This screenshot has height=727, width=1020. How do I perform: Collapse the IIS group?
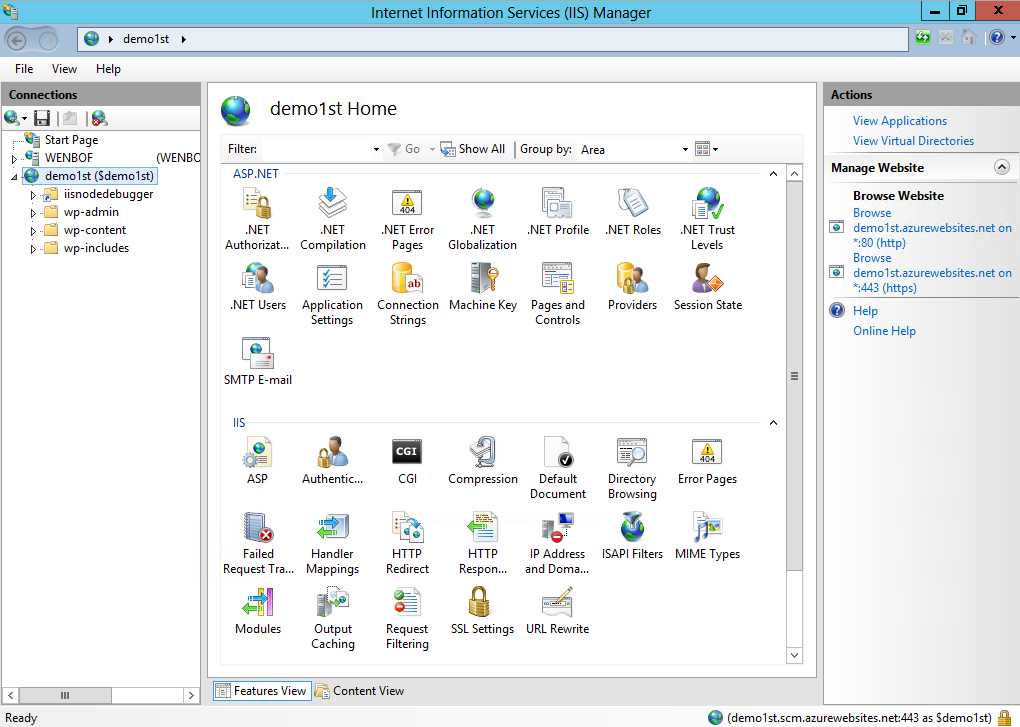[773, 423]
